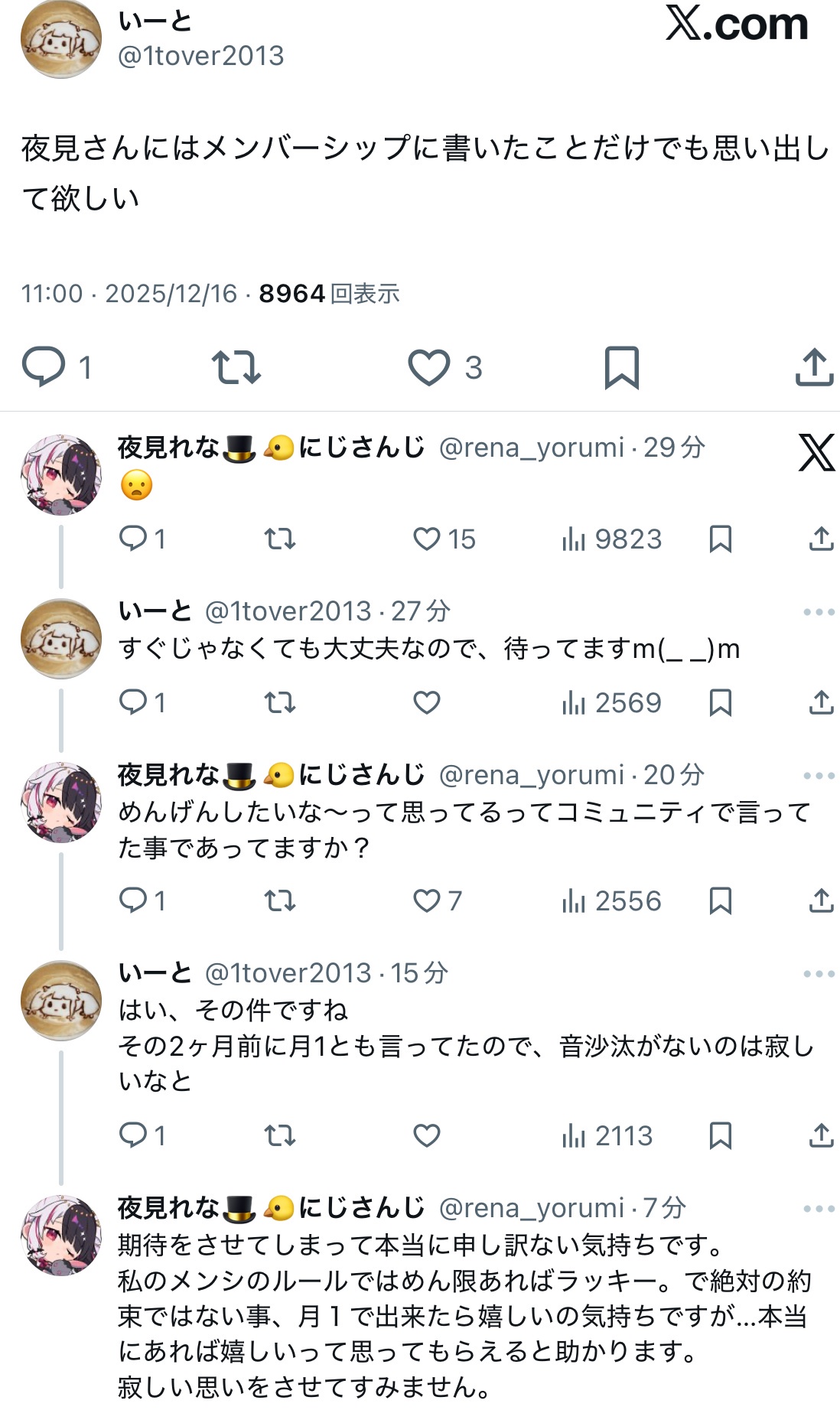Share the main post
Viewport: 840px width, 1410px height.
pyautogui.click(x=814, y=367)
